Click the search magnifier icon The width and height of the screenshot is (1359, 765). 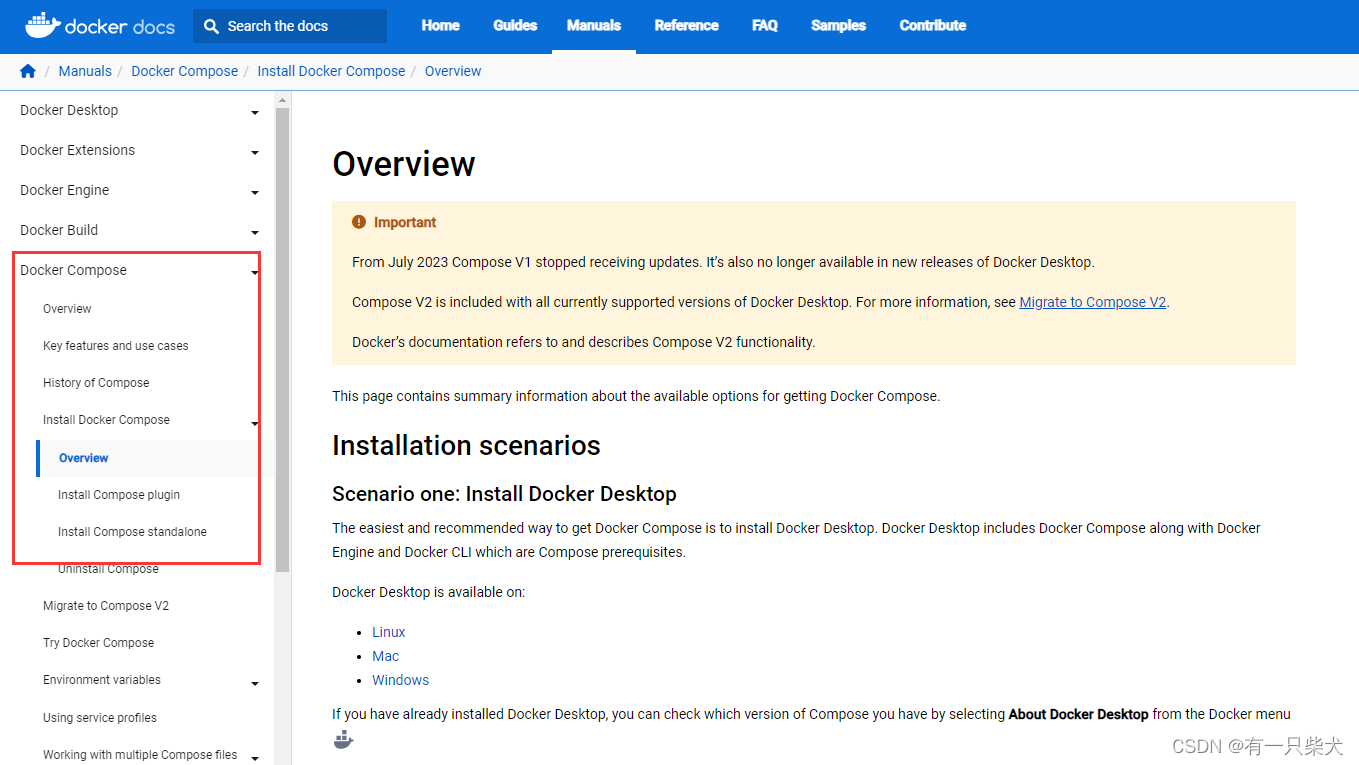point(211,26)
